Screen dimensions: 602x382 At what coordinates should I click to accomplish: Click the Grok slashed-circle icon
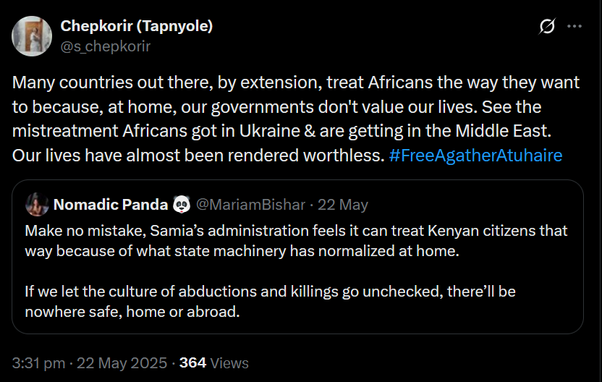pos(547,26)
